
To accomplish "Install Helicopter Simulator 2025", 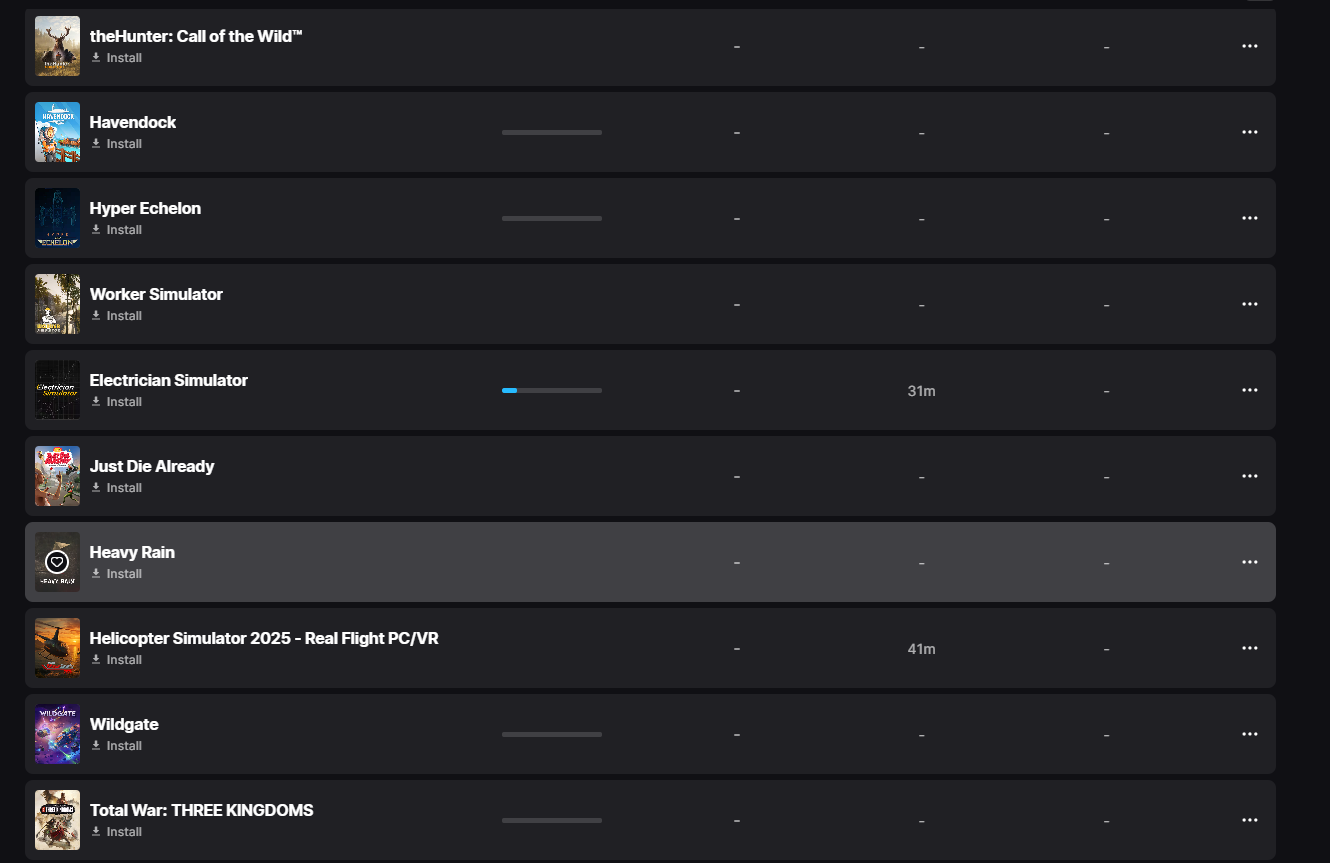I will pyautogui.click(x=116, y=660).
